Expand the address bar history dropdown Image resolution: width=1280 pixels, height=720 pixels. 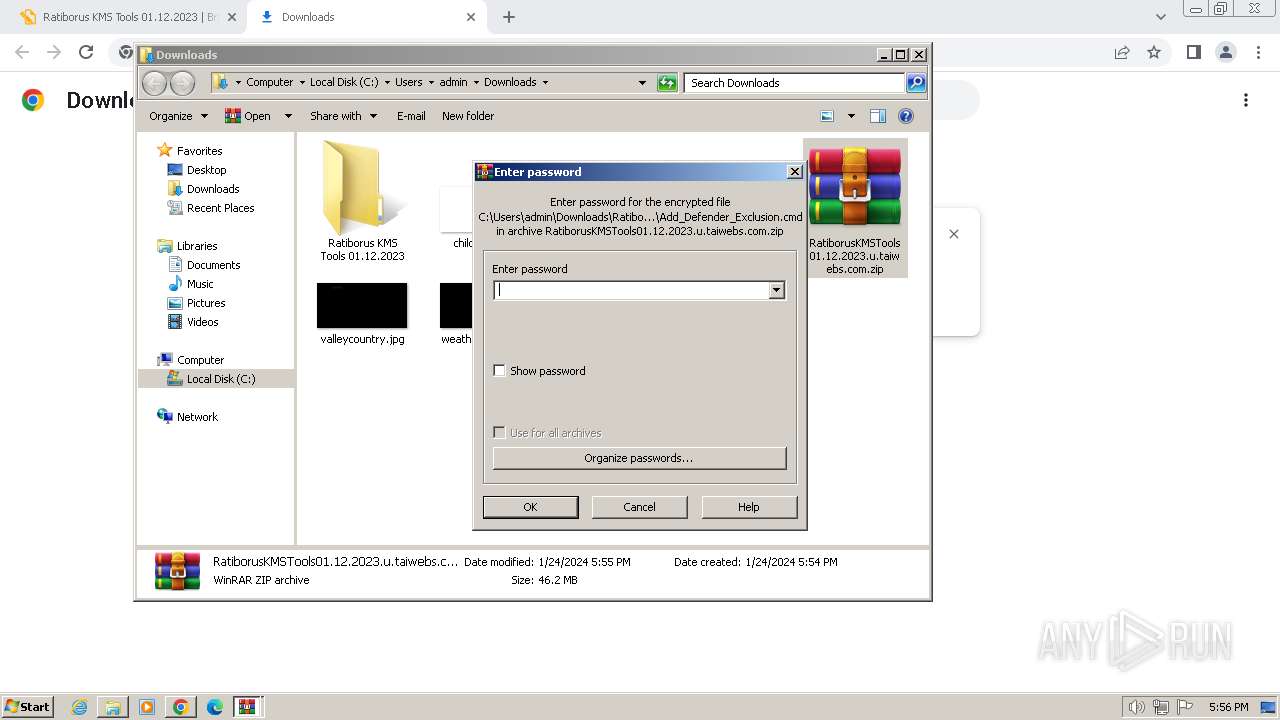pos(642,83)
